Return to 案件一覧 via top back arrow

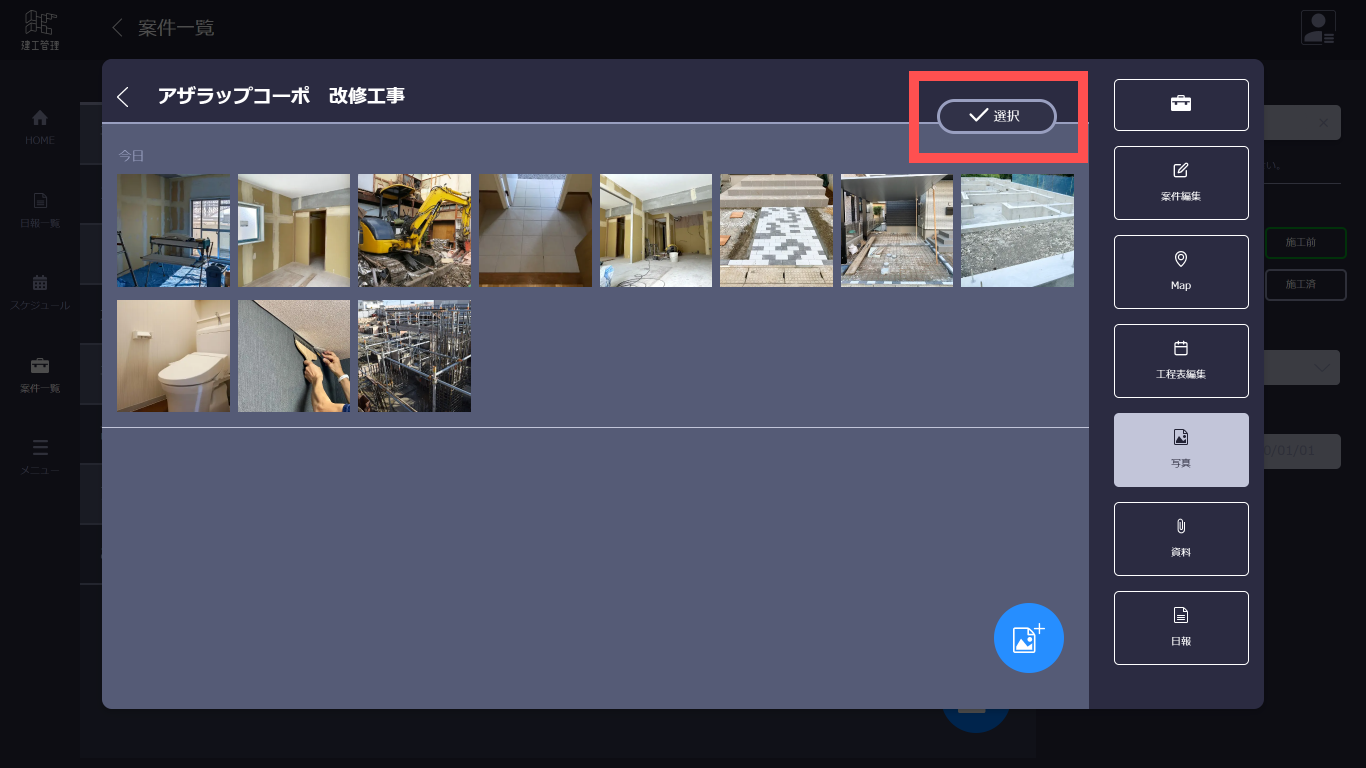click(118, 27)
